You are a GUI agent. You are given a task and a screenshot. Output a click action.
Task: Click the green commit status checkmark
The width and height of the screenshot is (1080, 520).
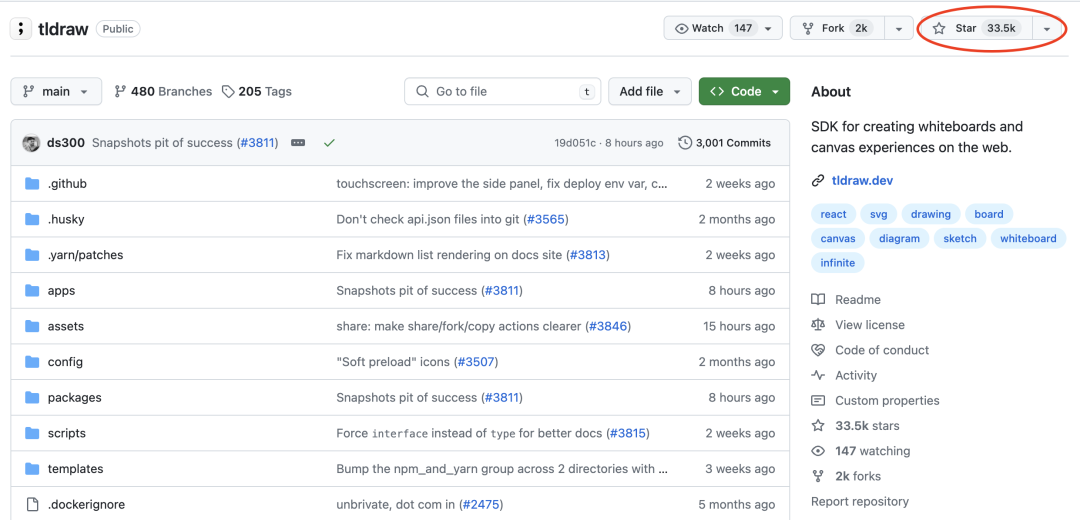click(x=328, y=143)
